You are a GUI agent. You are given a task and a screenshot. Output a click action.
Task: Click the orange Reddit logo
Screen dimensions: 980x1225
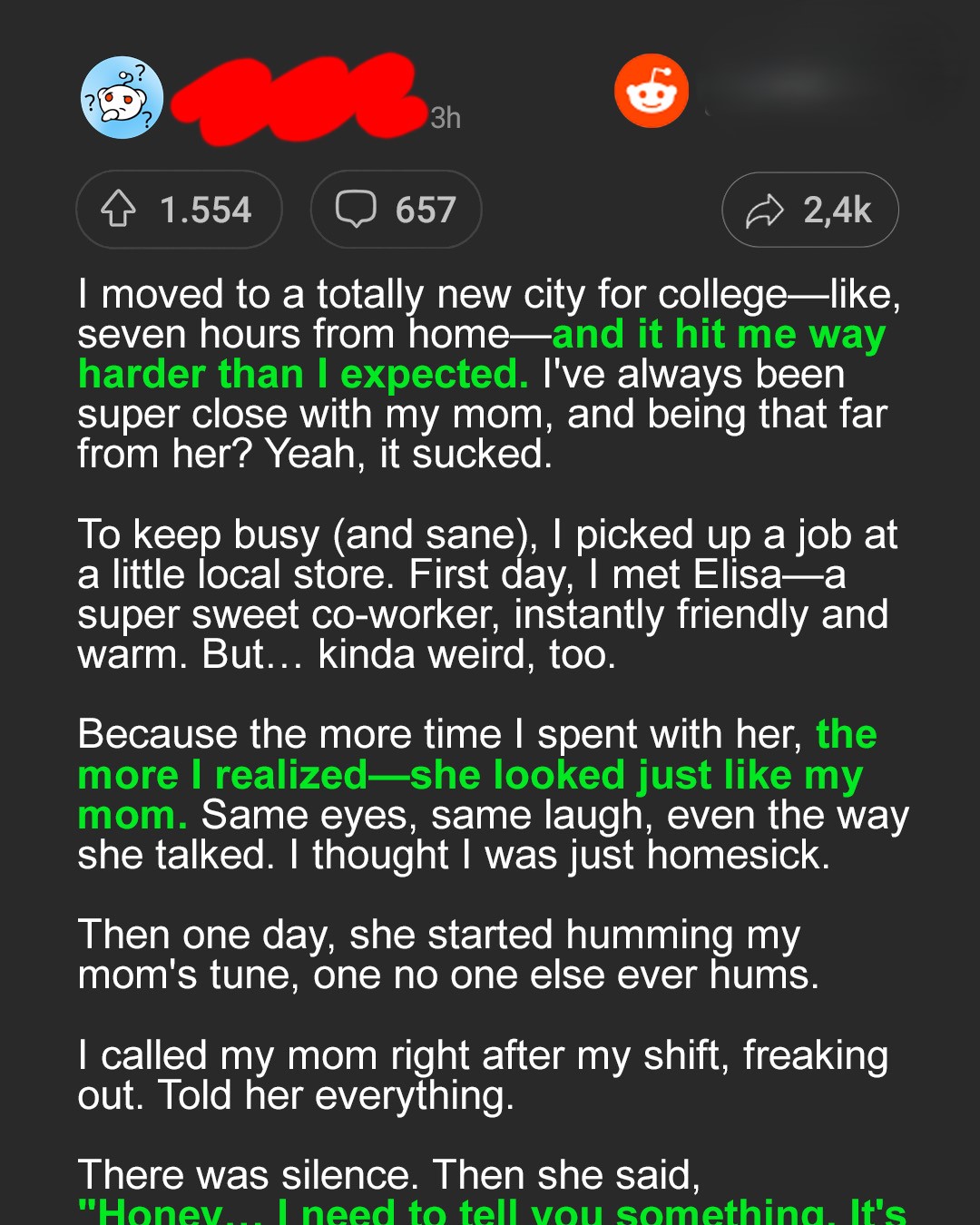[651, 91]
